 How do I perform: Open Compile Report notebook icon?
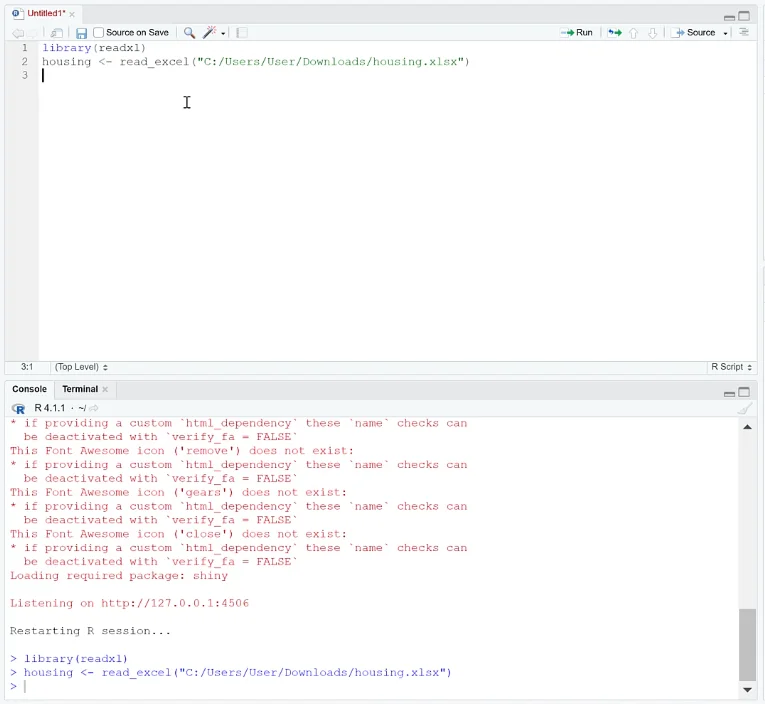(x=242, y=33)
